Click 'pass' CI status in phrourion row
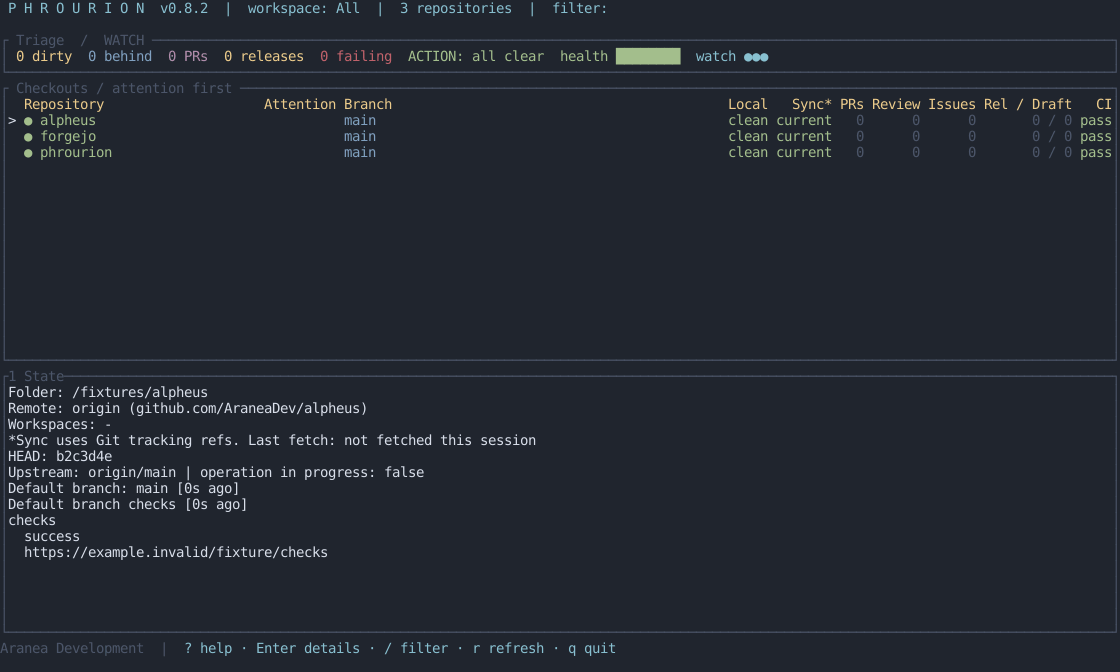Image resolution: width=1120 pixels, height=672 pixels. point(1096,153)
